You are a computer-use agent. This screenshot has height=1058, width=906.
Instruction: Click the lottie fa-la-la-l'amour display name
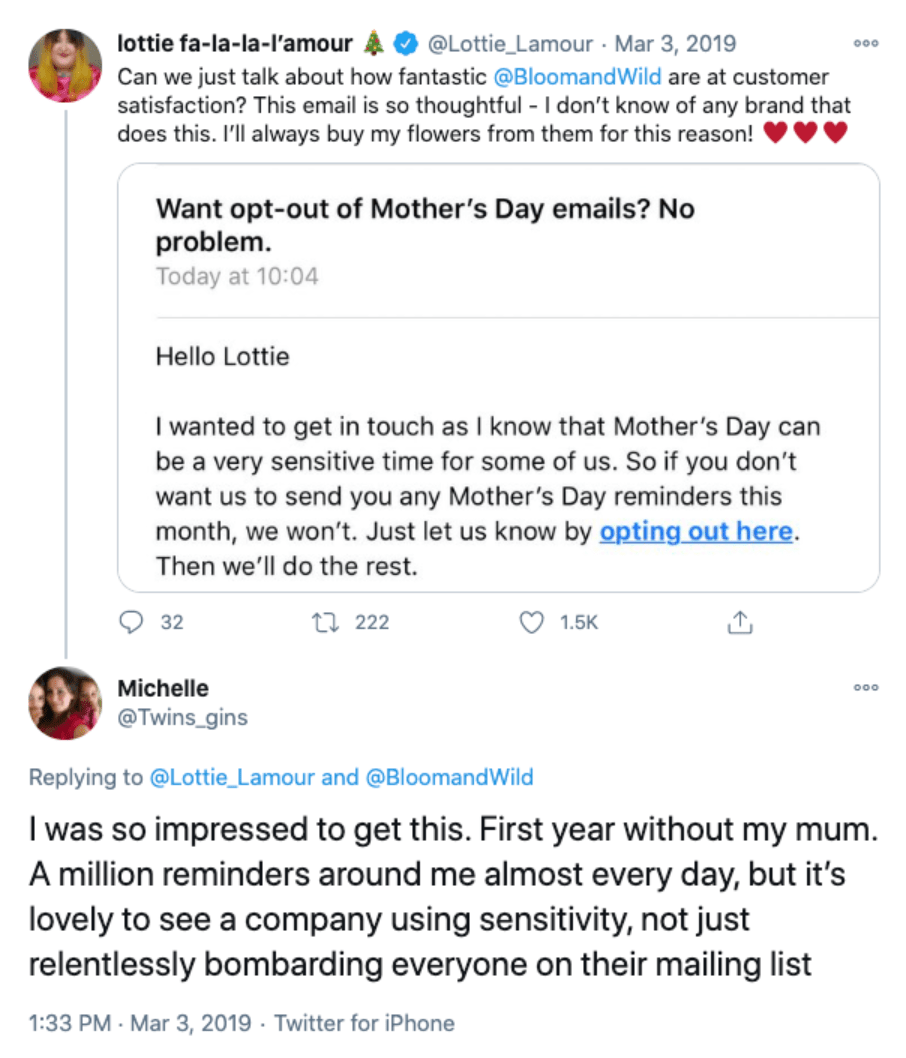tap(235, 44)
